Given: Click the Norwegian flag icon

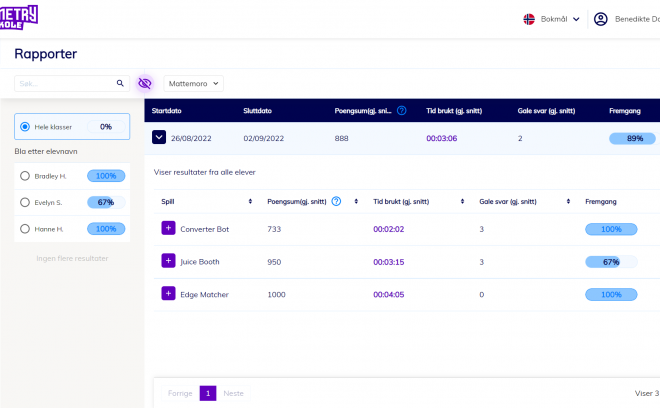Looking at the screenshot, I should point(529,19).
